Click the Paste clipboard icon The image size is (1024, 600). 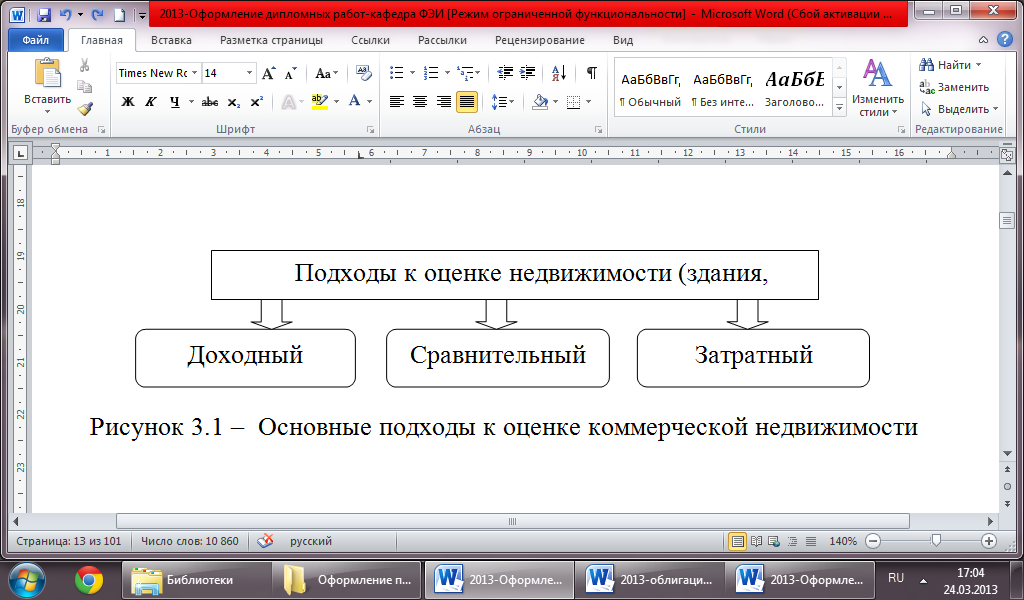47,72
